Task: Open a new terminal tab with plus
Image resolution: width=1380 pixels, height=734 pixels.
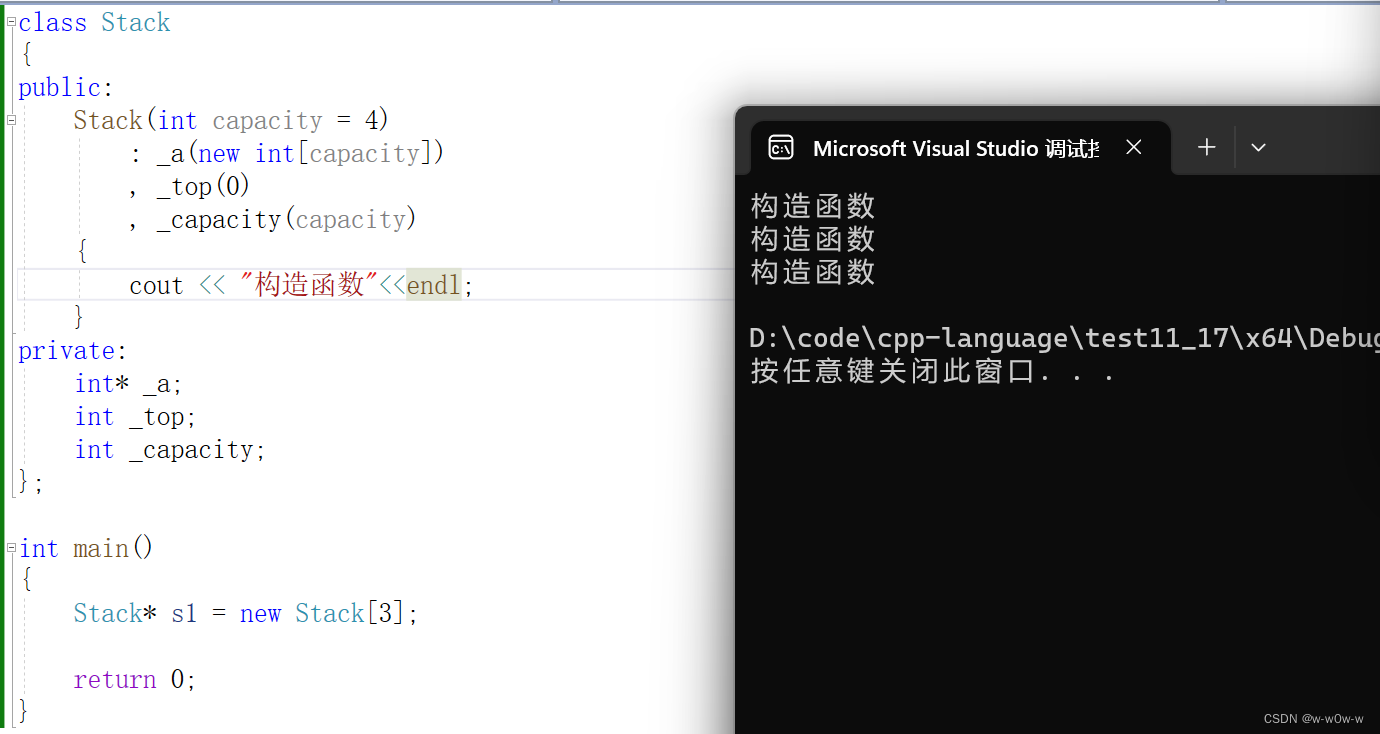Action: click(1207, 147)
